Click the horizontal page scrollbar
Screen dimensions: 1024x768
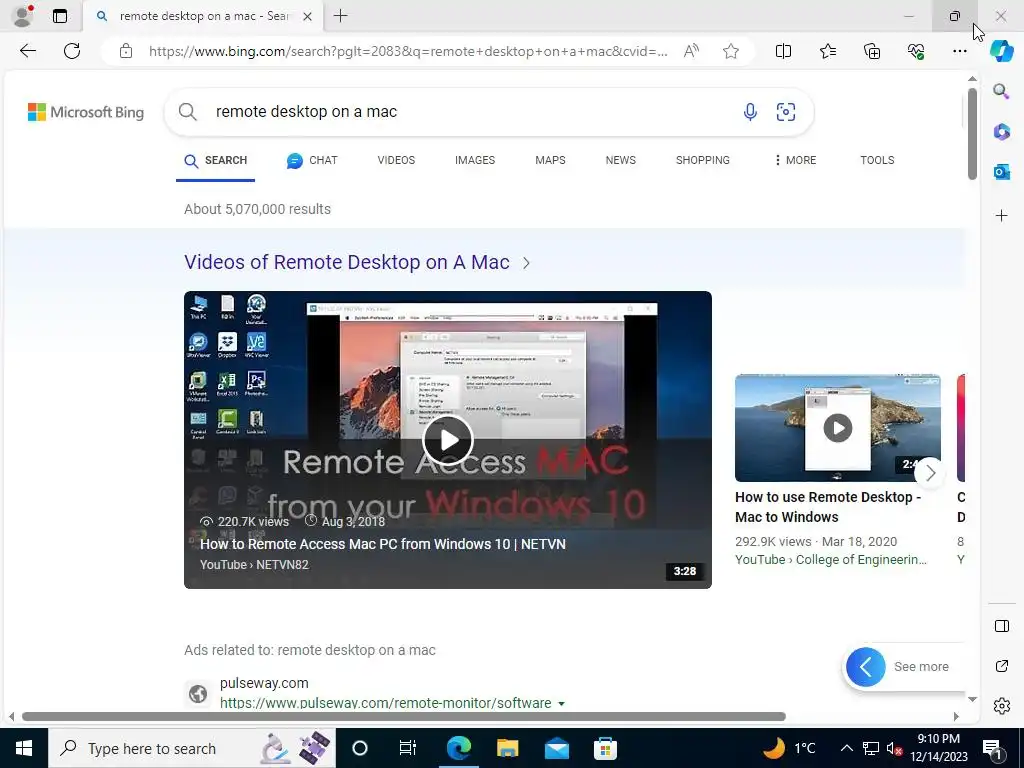[404, 716]
